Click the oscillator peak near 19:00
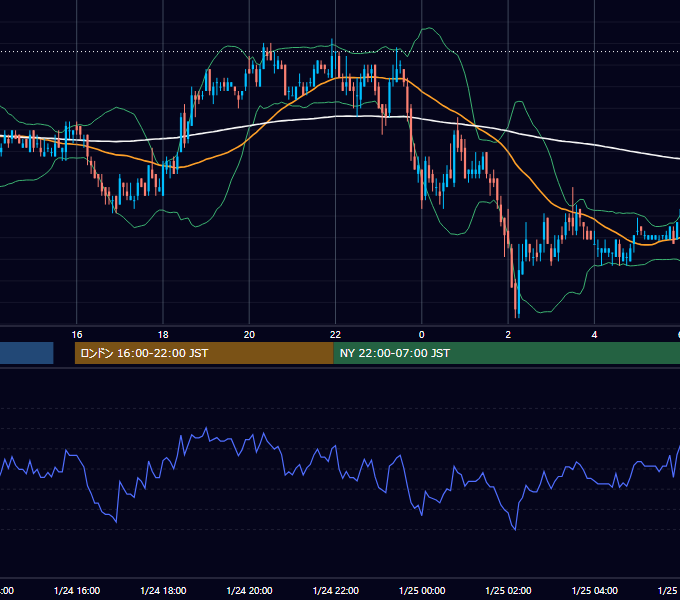This screenshot has height=600, width=680. click(x=206, y=428)
